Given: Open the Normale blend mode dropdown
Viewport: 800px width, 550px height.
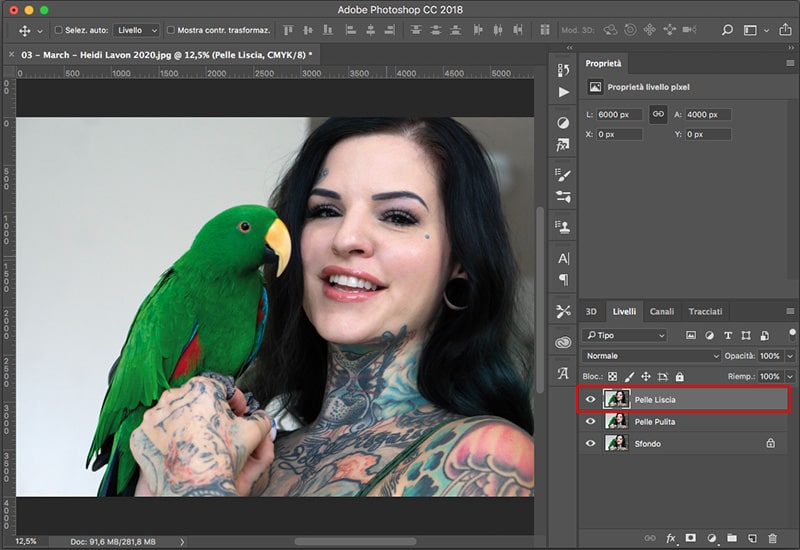Looking at the screenshot, I should [651, 356].
